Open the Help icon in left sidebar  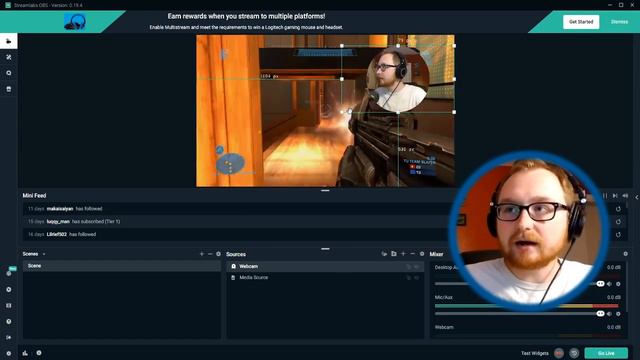tap(9, 322)
